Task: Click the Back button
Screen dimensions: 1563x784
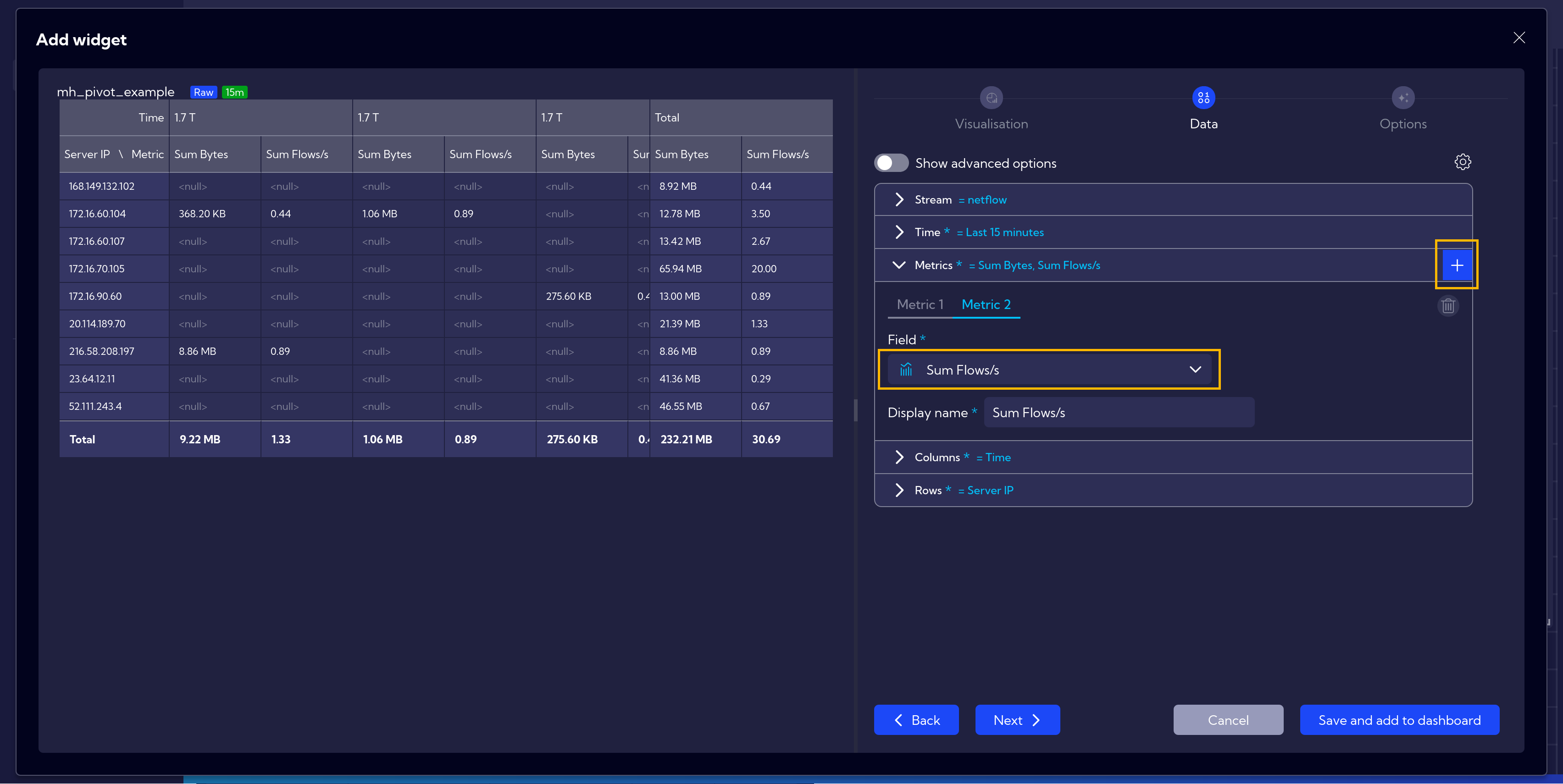Action: tap(916, 720)
